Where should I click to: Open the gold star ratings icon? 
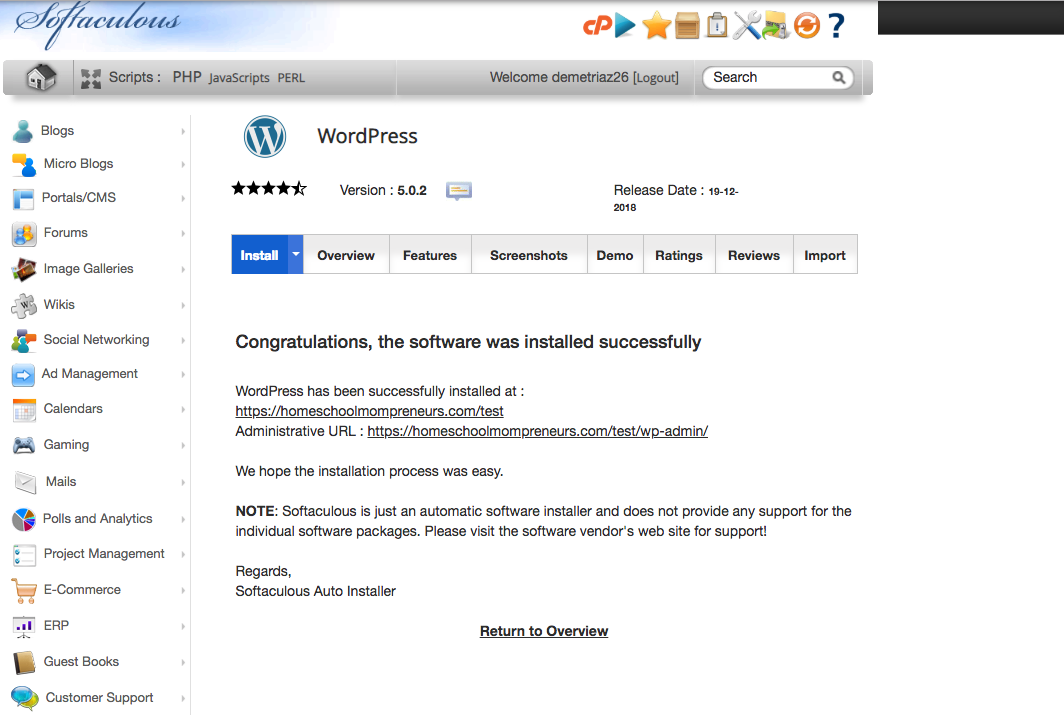pyautogui.click(x=656, y=26)
